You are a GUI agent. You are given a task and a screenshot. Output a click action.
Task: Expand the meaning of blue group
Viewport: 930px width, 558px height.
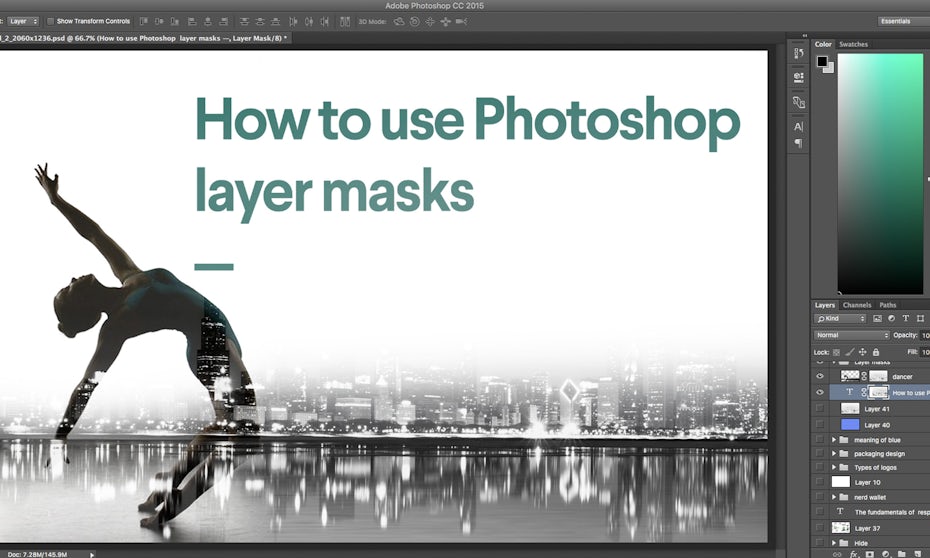click(x=834, y=440)
